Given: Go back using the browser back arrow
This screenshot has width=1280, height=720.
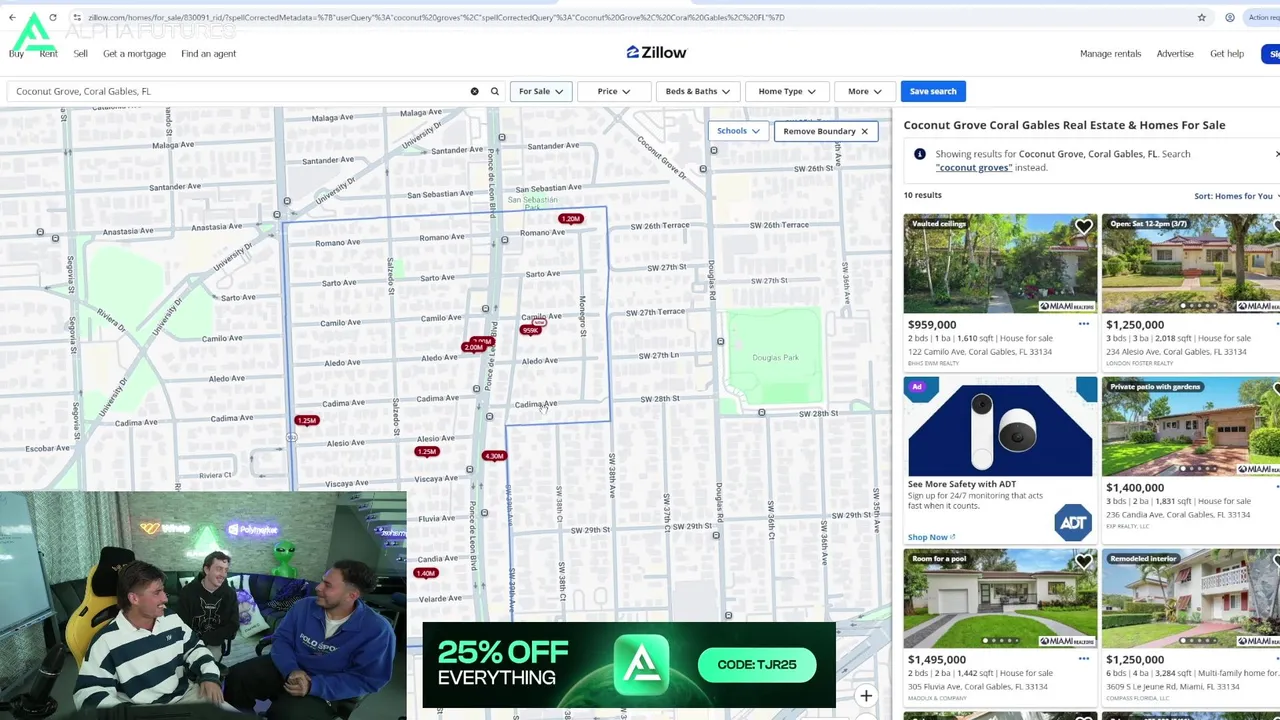Looking at the screenshot, I should (x=11, y=17).
